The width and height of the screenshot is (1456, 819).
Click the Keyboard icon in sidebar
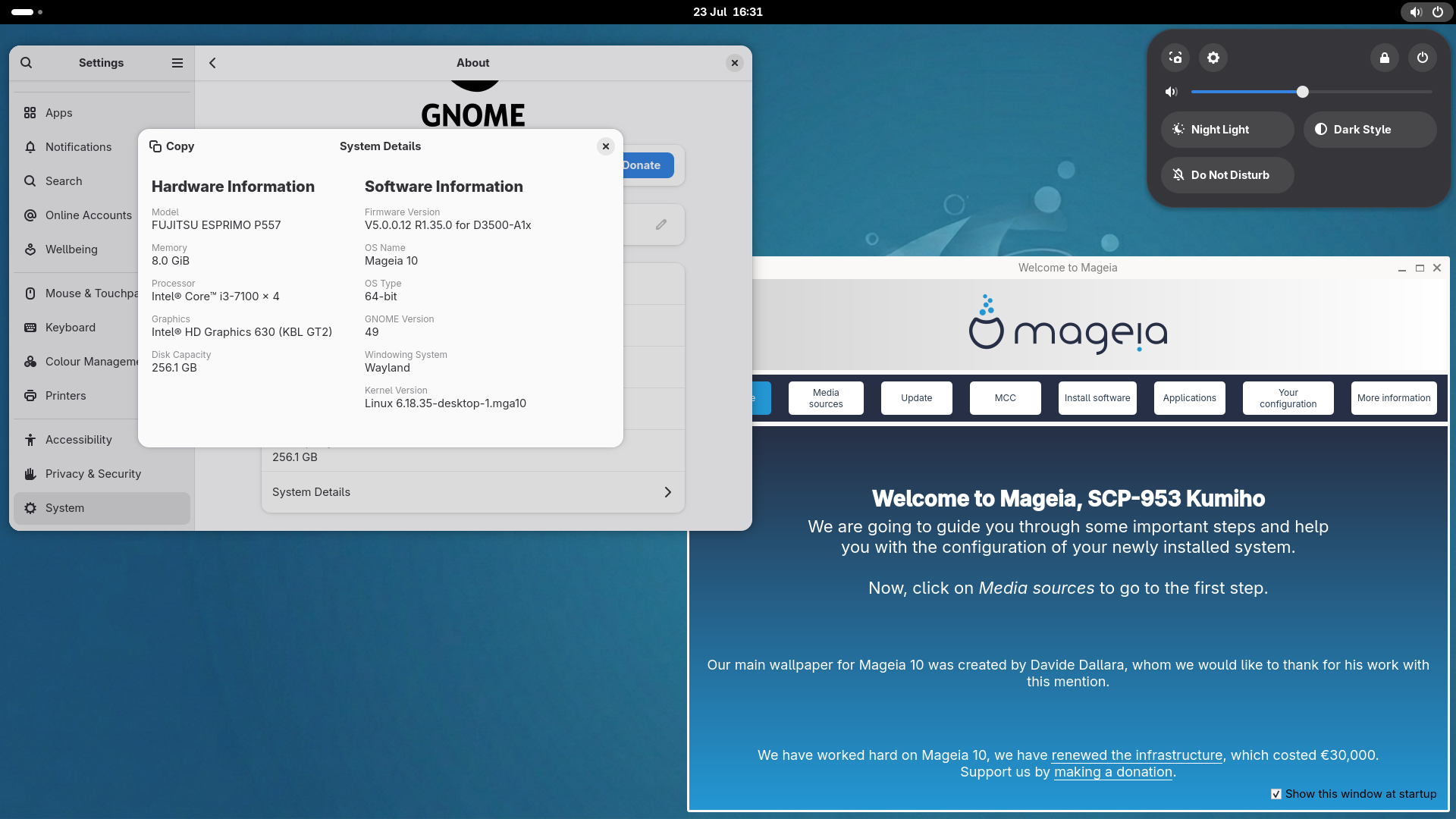pyautogui.click(x=30, y=328)
